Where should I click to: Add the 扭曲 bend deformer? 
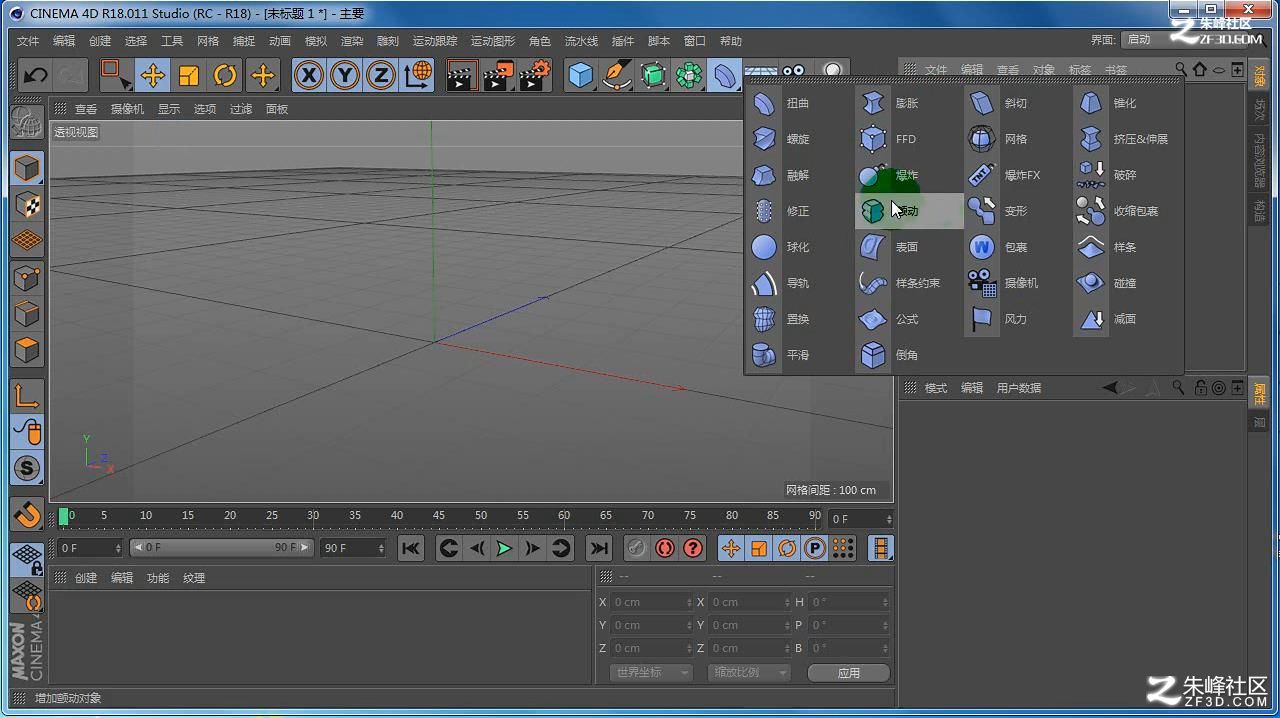[782, 103]
